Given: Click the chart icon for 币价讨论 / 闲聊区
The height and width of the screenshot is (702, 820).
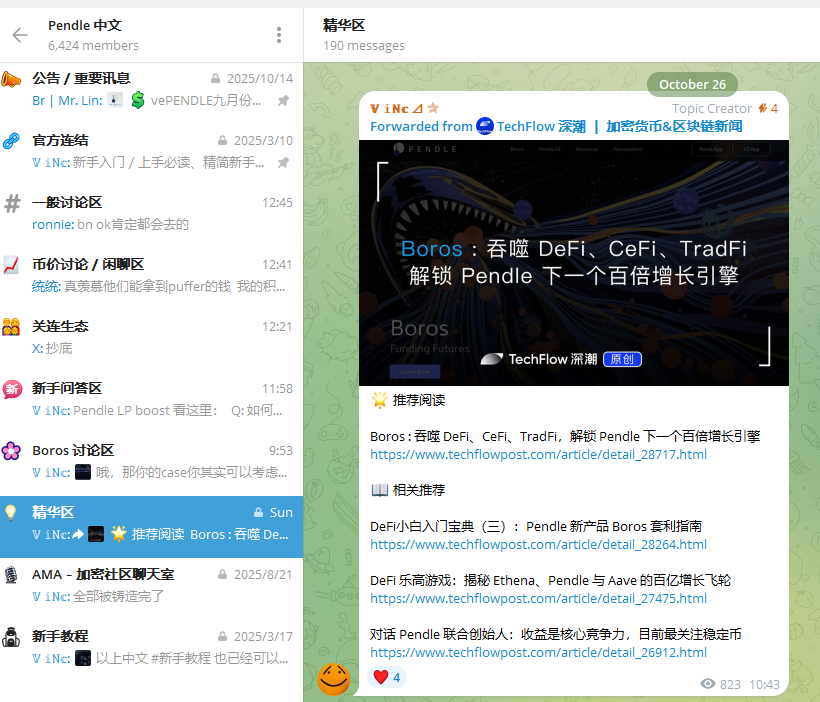Looking at the screenshot, I should (x=12, y=265).
